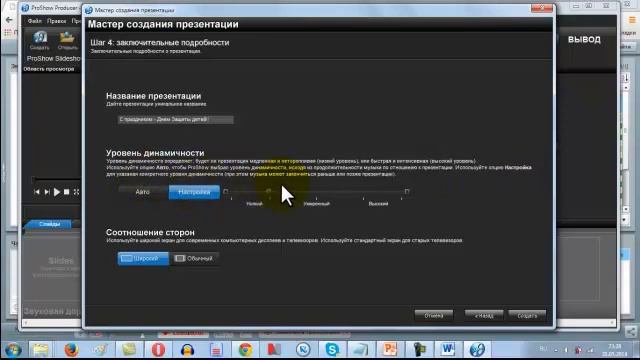This screenshot has height=360, width=640.
Task: Open File Explorer from taskbar
Action: pyautogui.click(x=41, y=350)
